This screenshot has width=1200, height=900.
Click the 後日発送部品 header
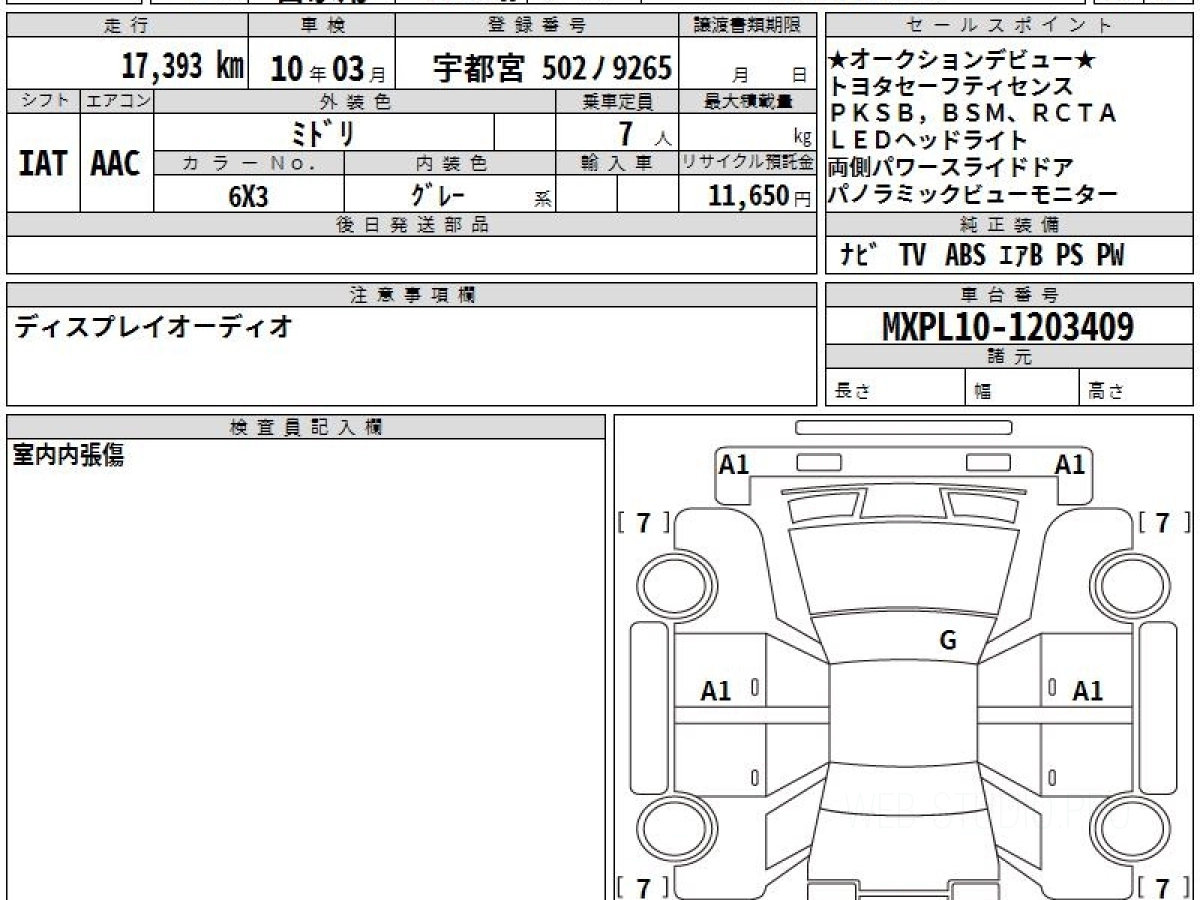[x=412, y=225]
